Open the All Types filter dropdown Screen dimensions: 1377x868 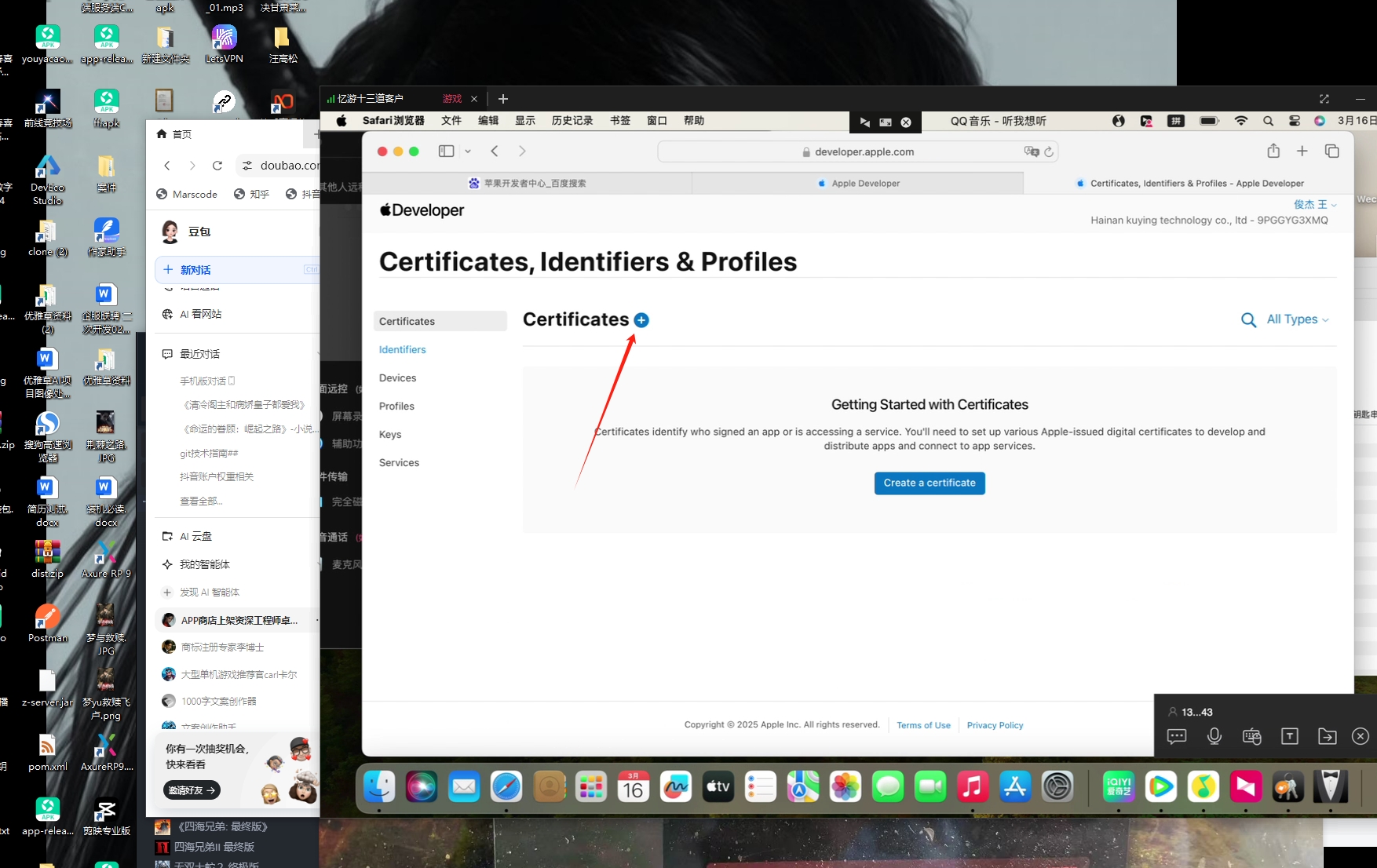click(1298, 319)
